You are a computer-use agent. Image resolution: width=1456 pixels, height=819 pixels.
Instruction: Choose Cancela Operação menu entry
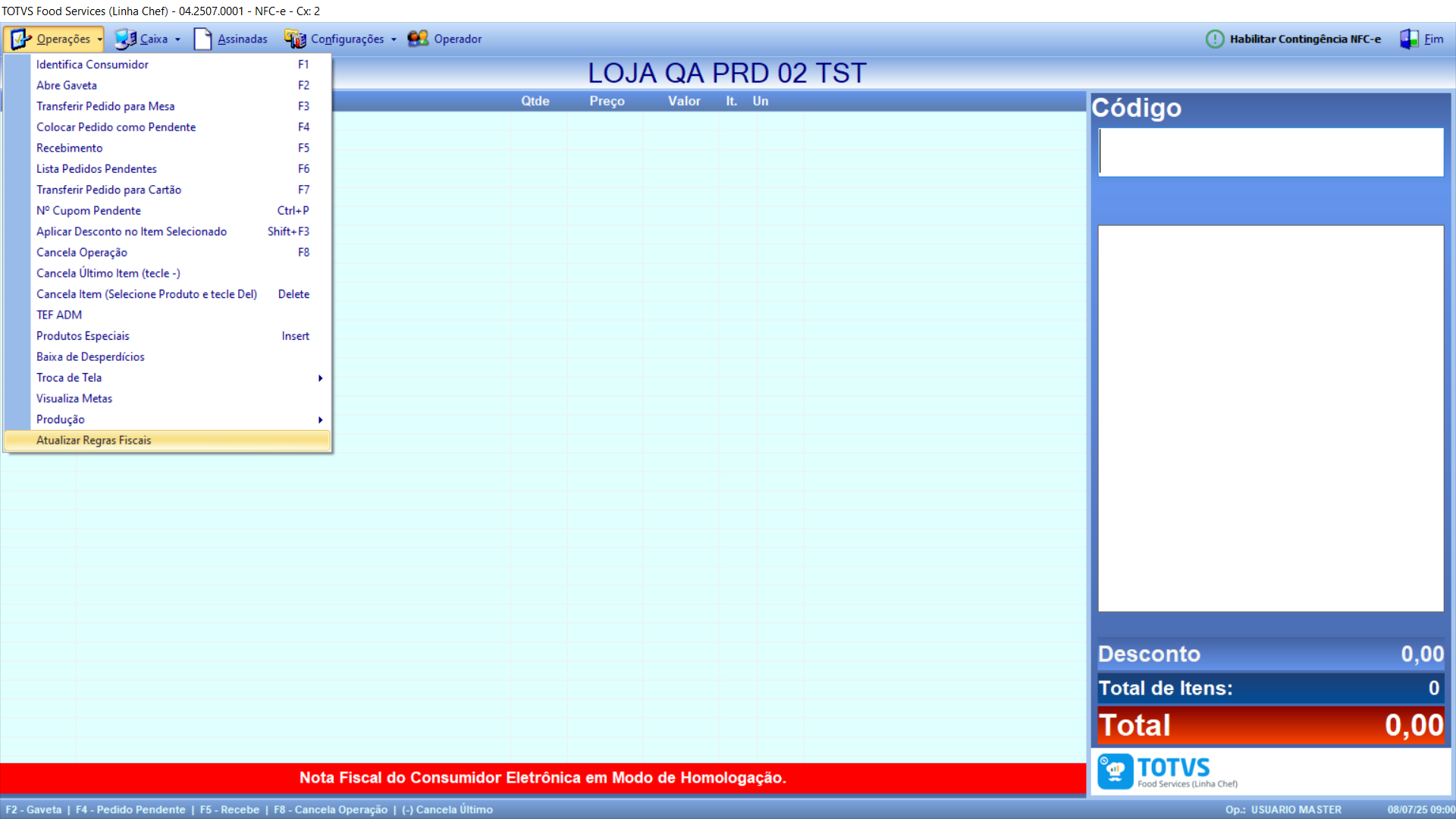click(x=82, y=253)
